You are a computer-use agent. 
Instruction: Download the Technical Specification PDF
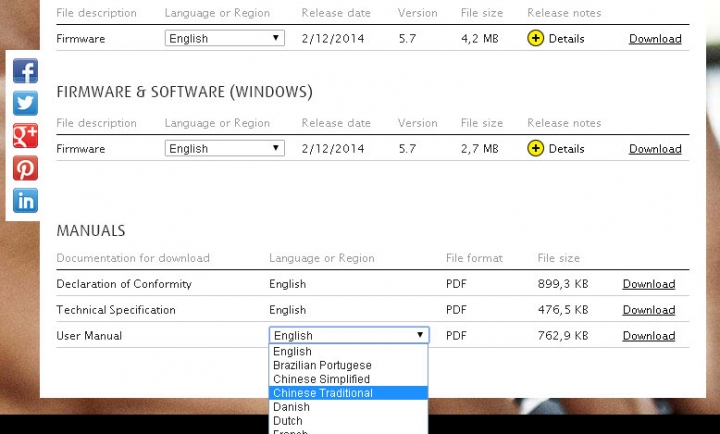[x=648, y=310]
